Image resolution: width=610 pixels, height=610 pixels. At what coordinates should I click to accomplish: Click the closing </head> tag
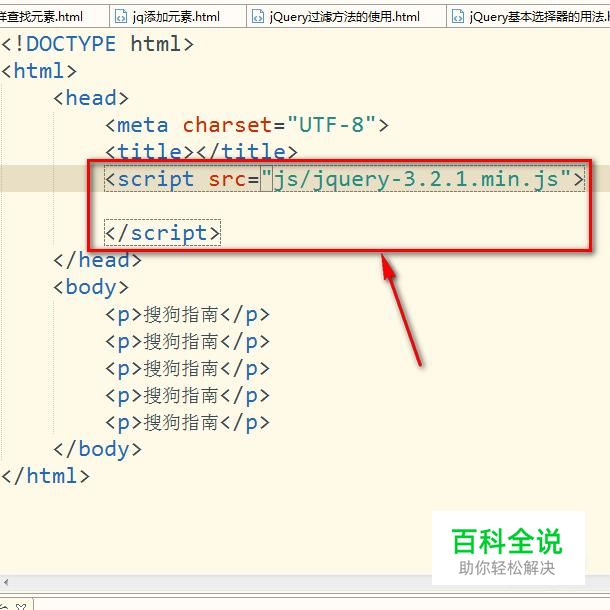97,260
